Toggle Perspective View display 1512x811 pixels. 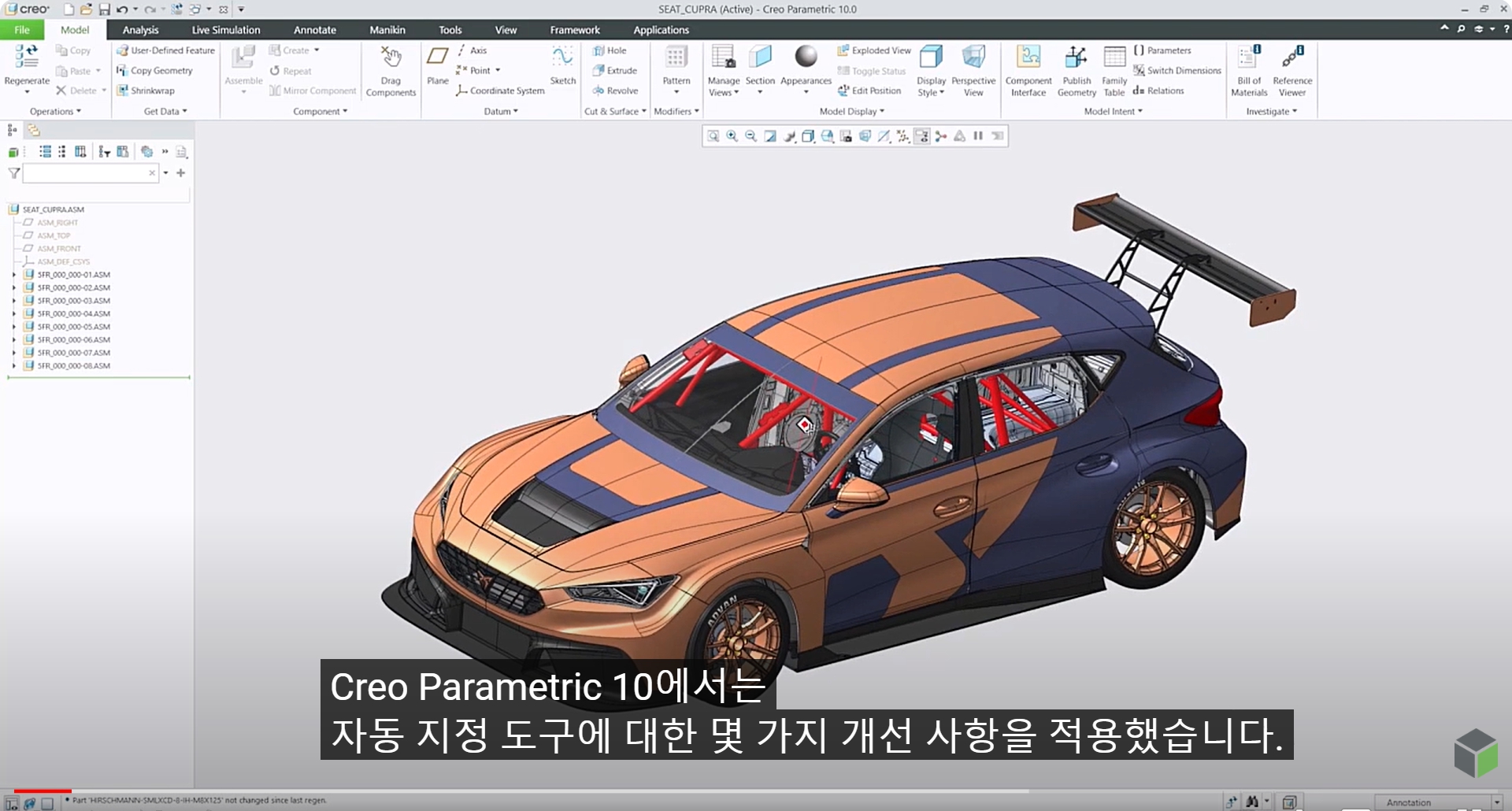click(973, 72)
